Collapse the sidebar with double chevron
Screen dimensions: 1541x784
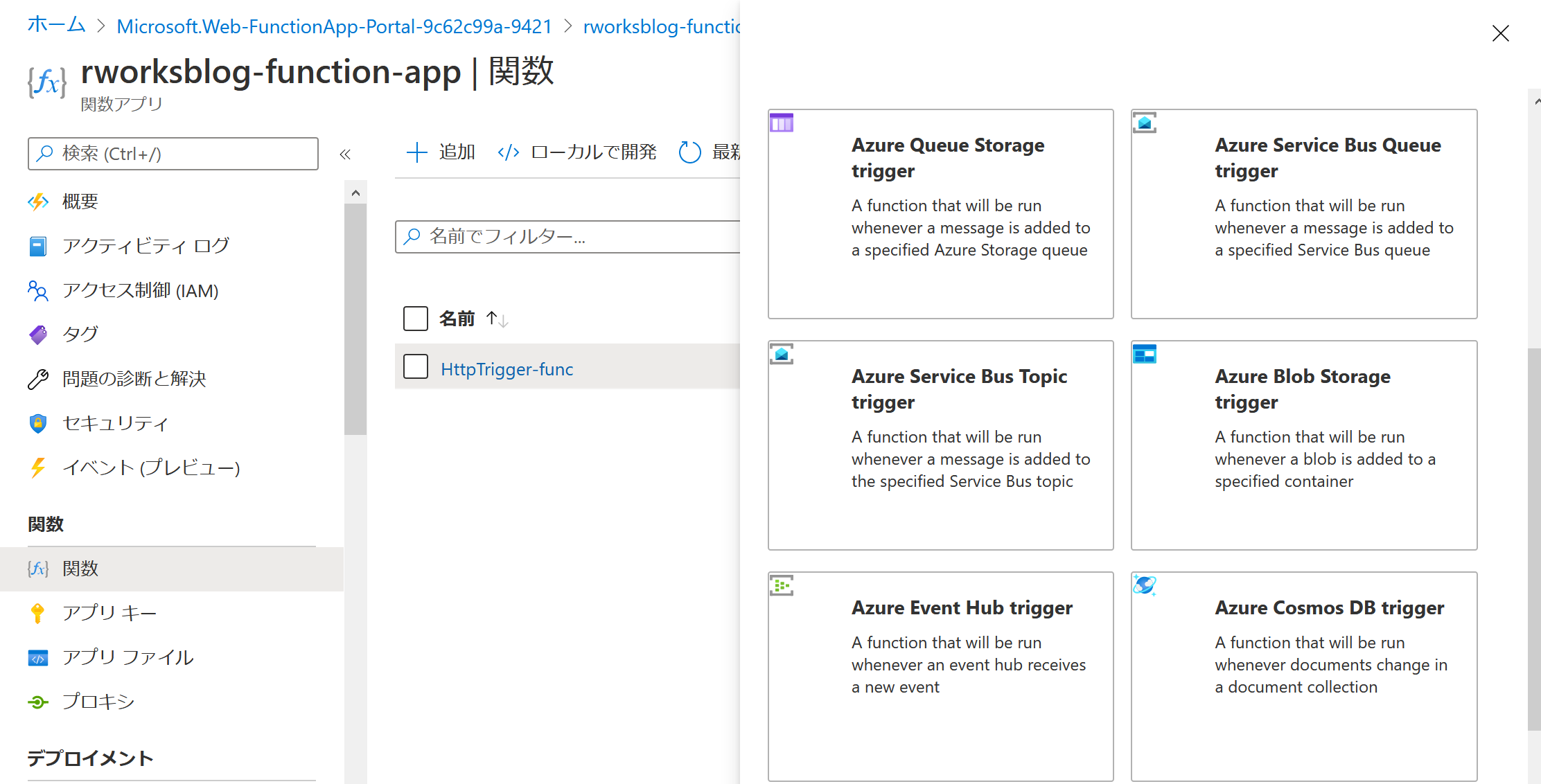[x=345, y=154]
